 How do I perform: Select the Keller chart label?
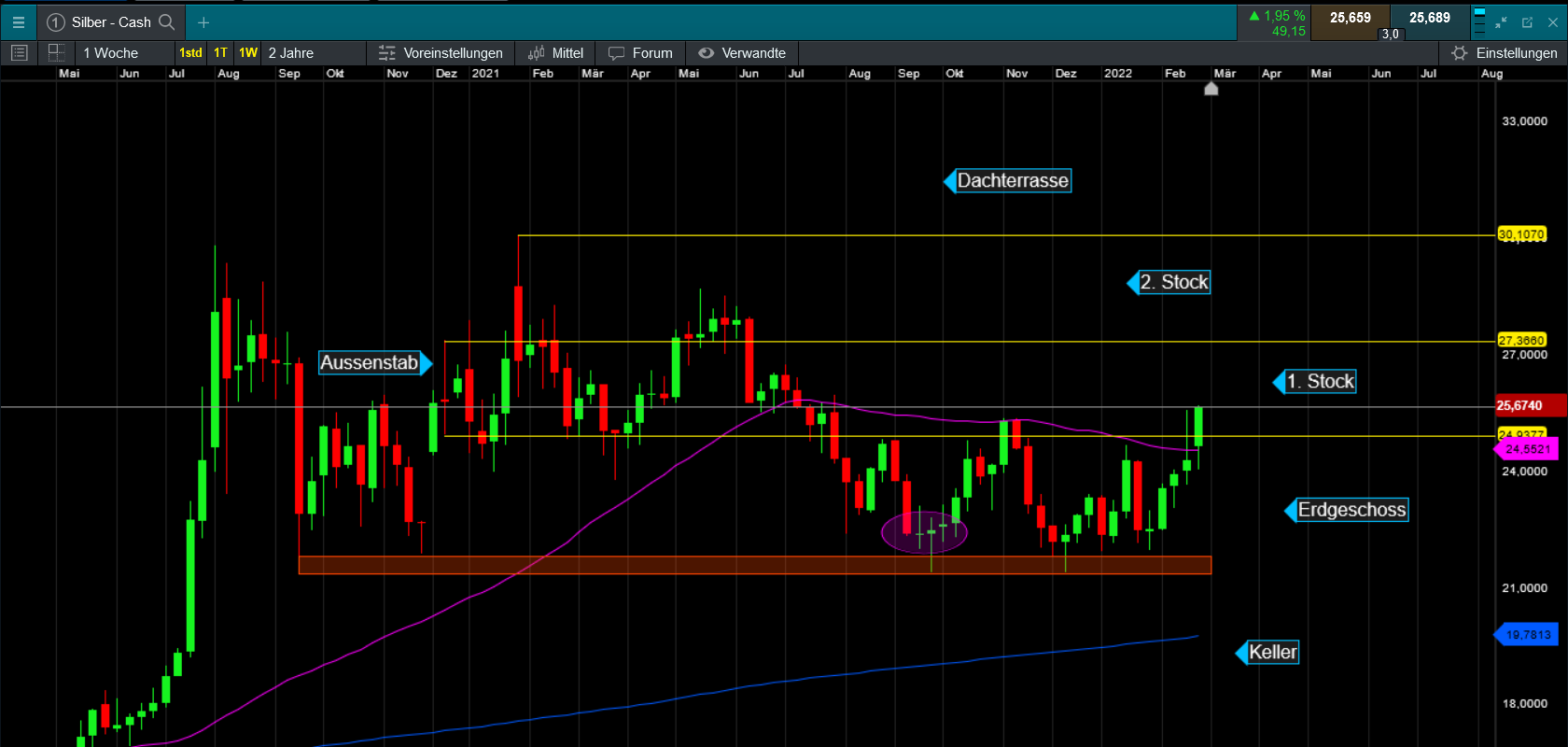pyautogui.click(x=1267, y=652)
